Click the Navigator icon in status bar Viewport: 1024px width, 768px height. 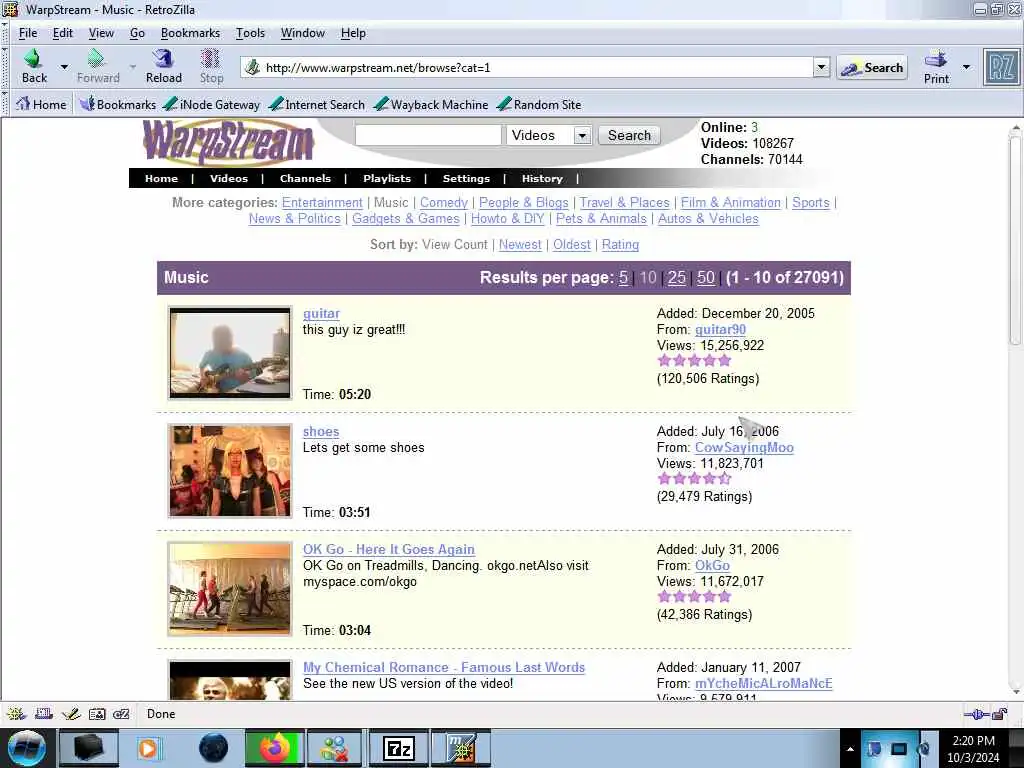click(16, 714)
